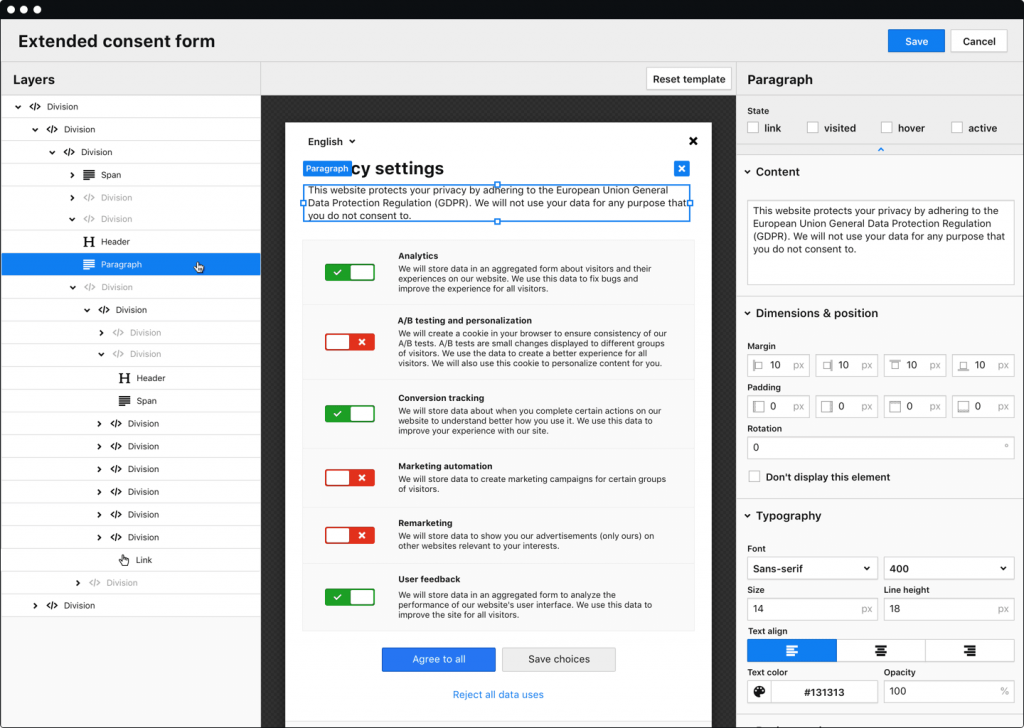The width and height of the screenshot is (1024, 728).
Task: Check the "Don't display this element" checkbox
Action: (x=752, y=477)
